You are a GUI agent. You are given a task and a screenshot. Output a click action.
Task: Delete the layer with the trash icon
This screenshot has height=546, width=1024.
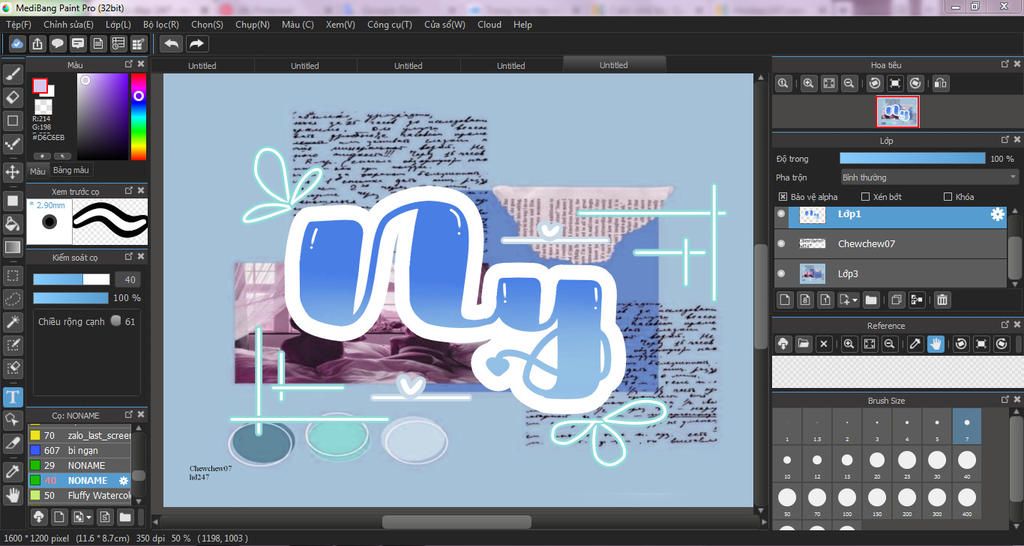point(942,300)
